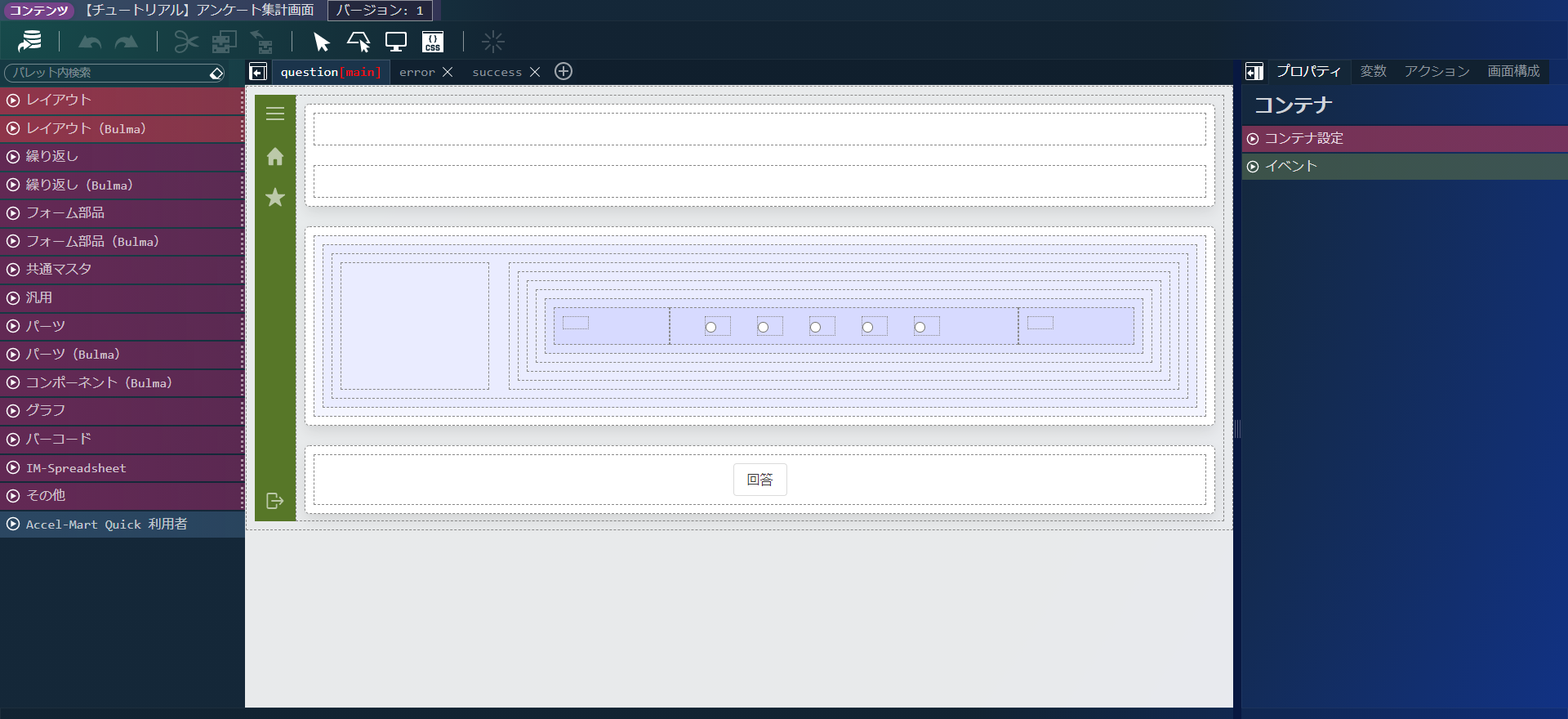Screen dimensions: 1568x719
Task: Open the アクション tab
Action: (1437, 71)
